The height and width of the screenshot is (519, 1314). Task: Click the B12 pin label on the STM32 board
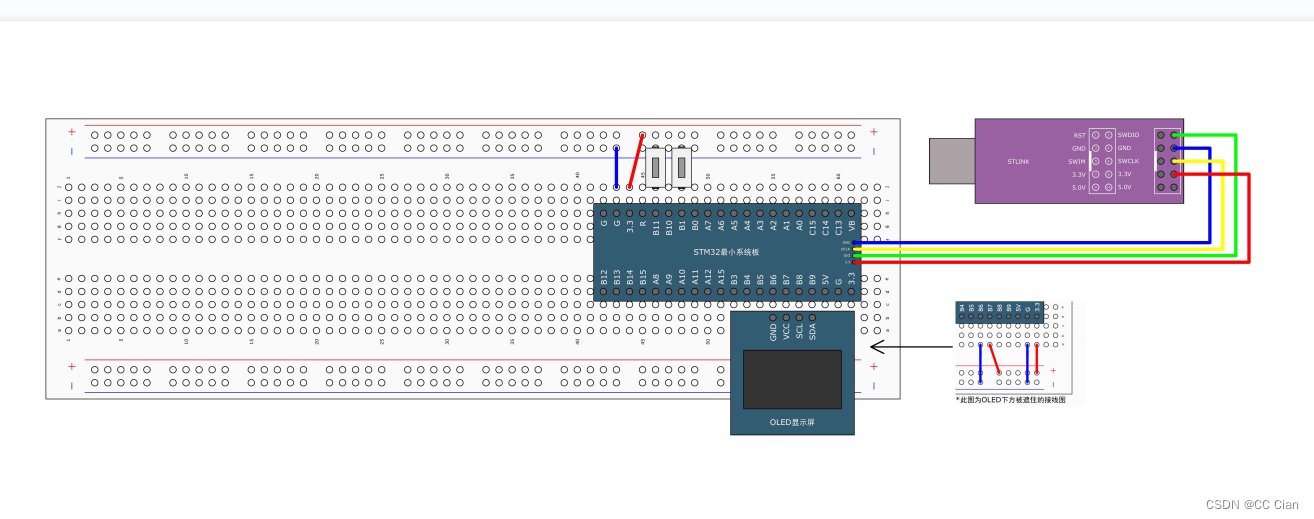(604, 276)
